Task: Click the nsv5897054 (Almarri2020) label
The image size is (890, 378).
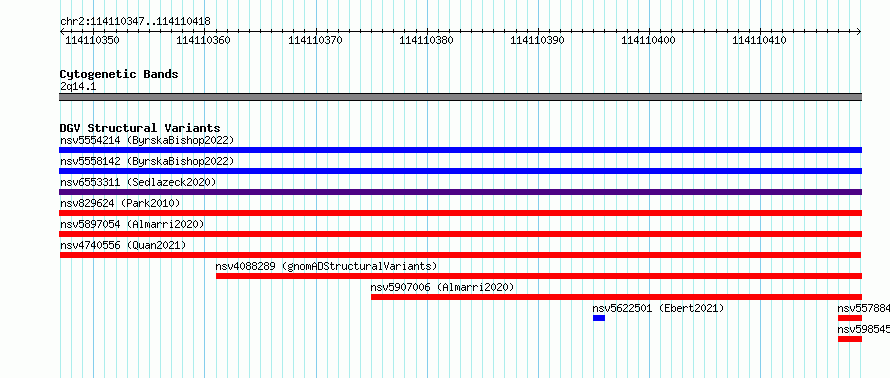Action: 132,224
